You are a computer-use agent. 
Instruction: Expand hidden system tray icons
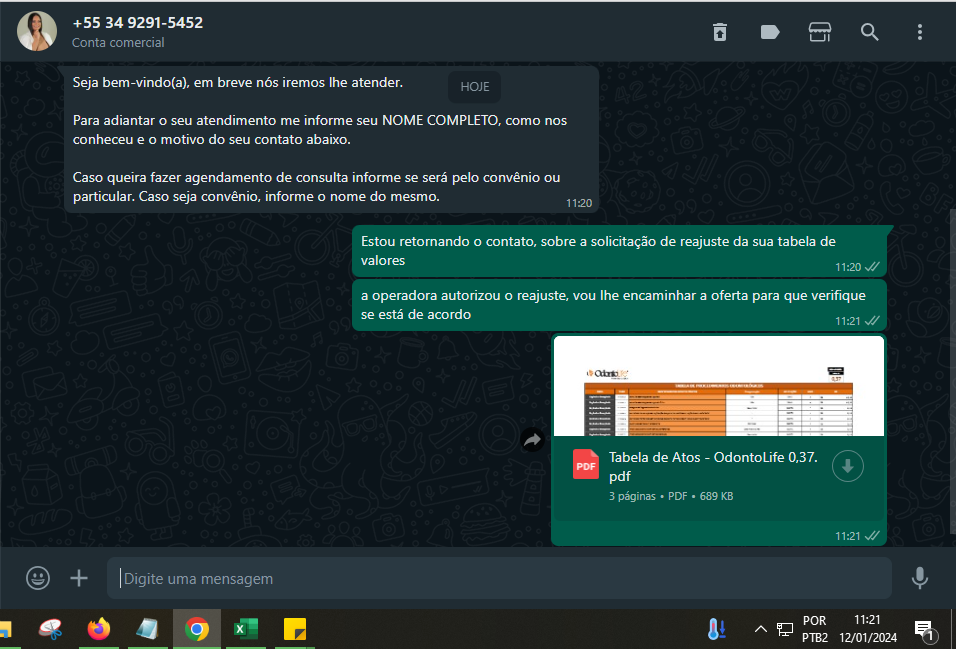760,629
